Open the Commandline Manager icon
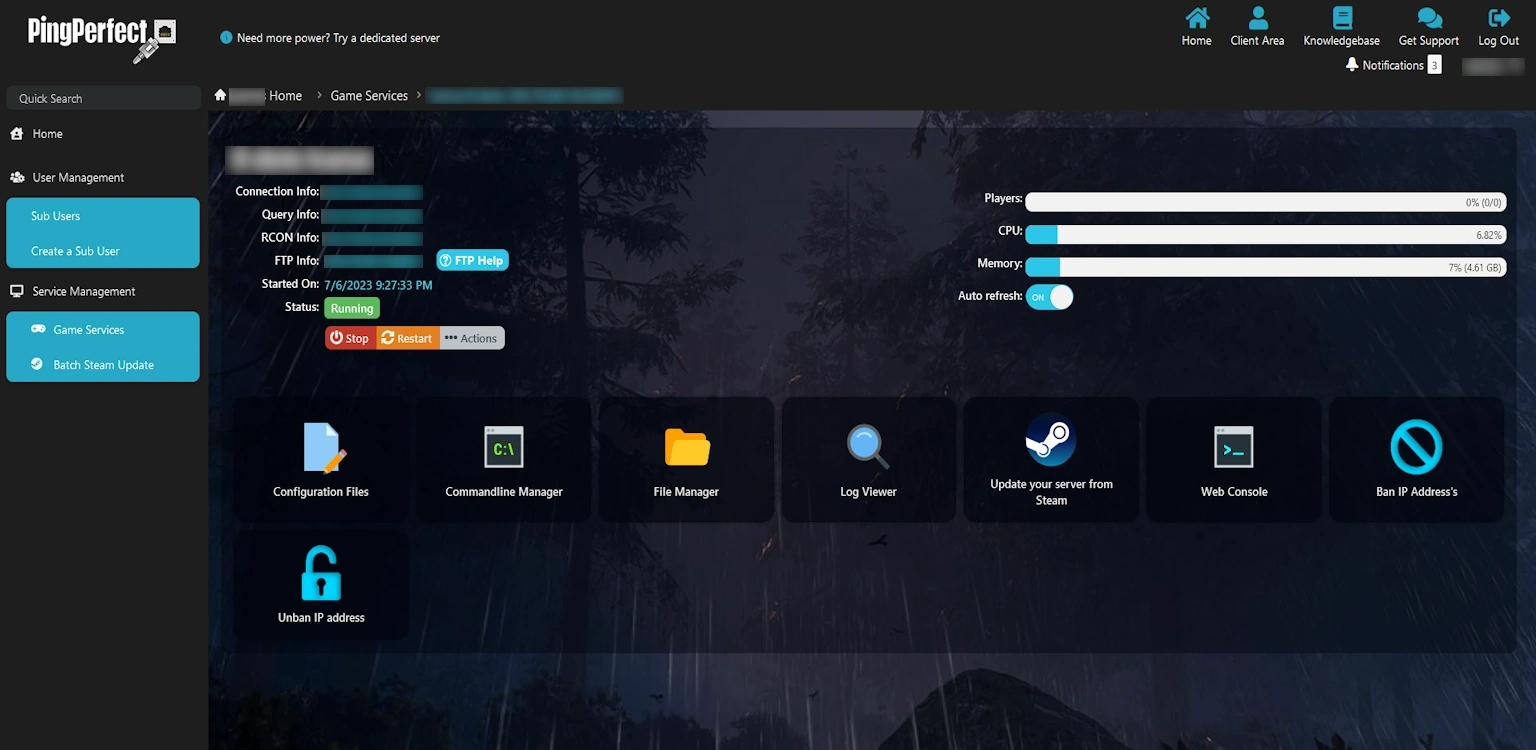This screenshot has width=1536, height=750. (503, 447)
